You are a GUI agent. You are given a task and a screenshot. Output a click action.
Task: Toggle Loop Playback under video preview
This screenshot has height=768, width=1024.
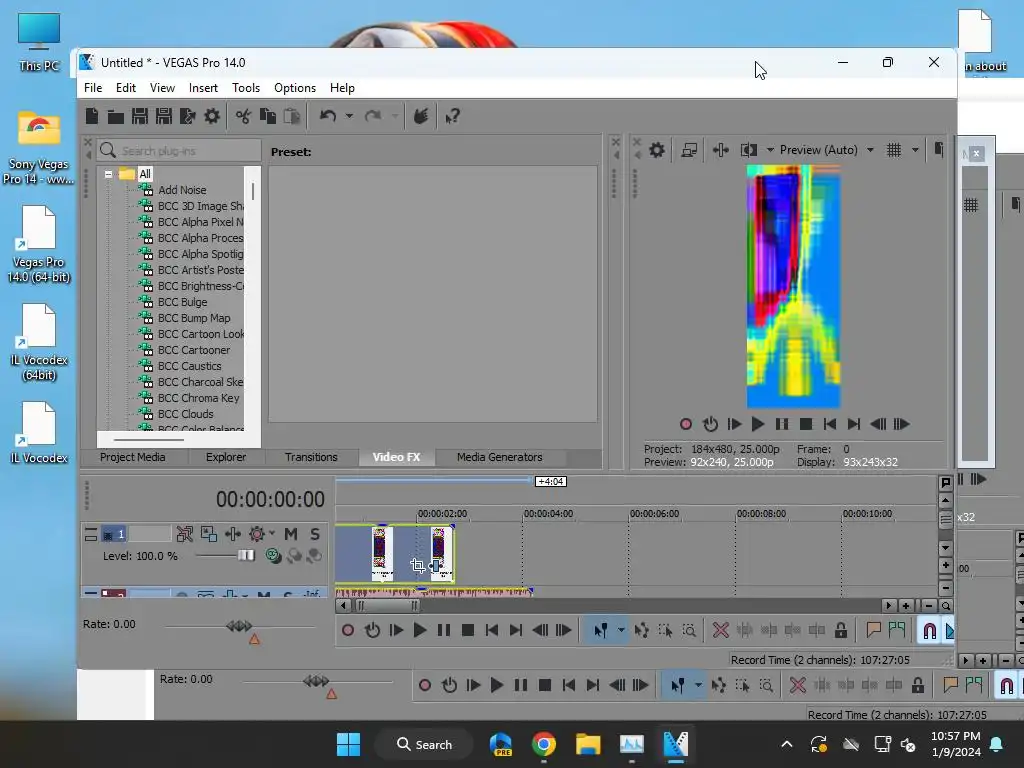coord(710,424)
